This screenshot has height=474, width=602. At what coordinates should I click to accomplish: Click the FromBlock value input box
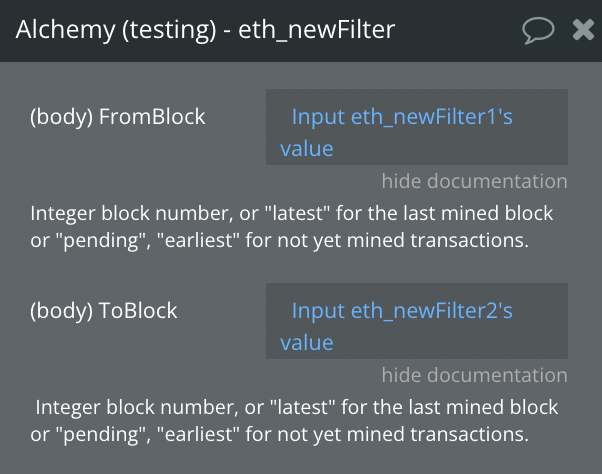click(x=417, y=127)
